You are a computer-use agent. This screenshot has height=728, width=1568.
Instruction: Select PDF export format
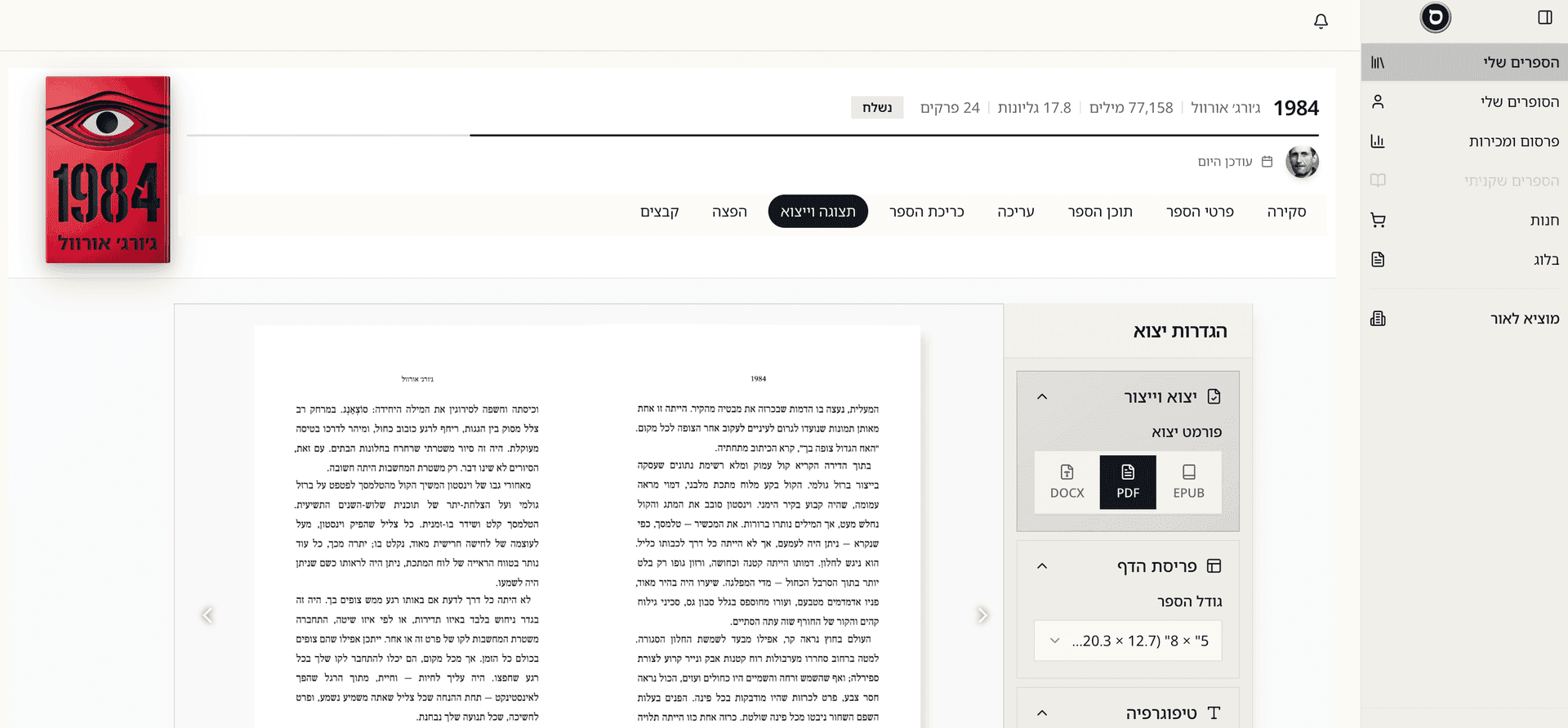pos(1128,483)
